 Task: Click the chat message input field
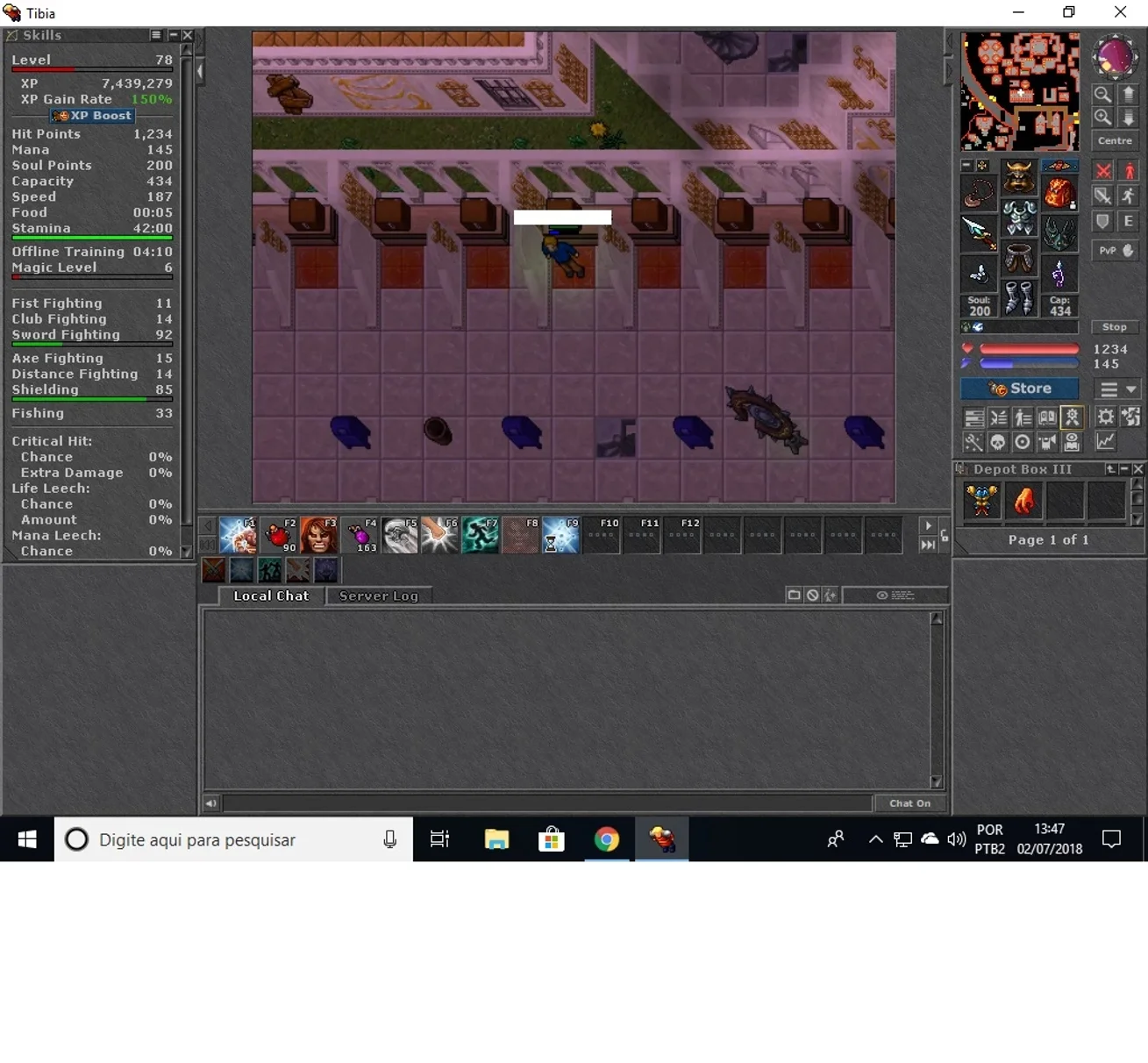coord(547,803)
